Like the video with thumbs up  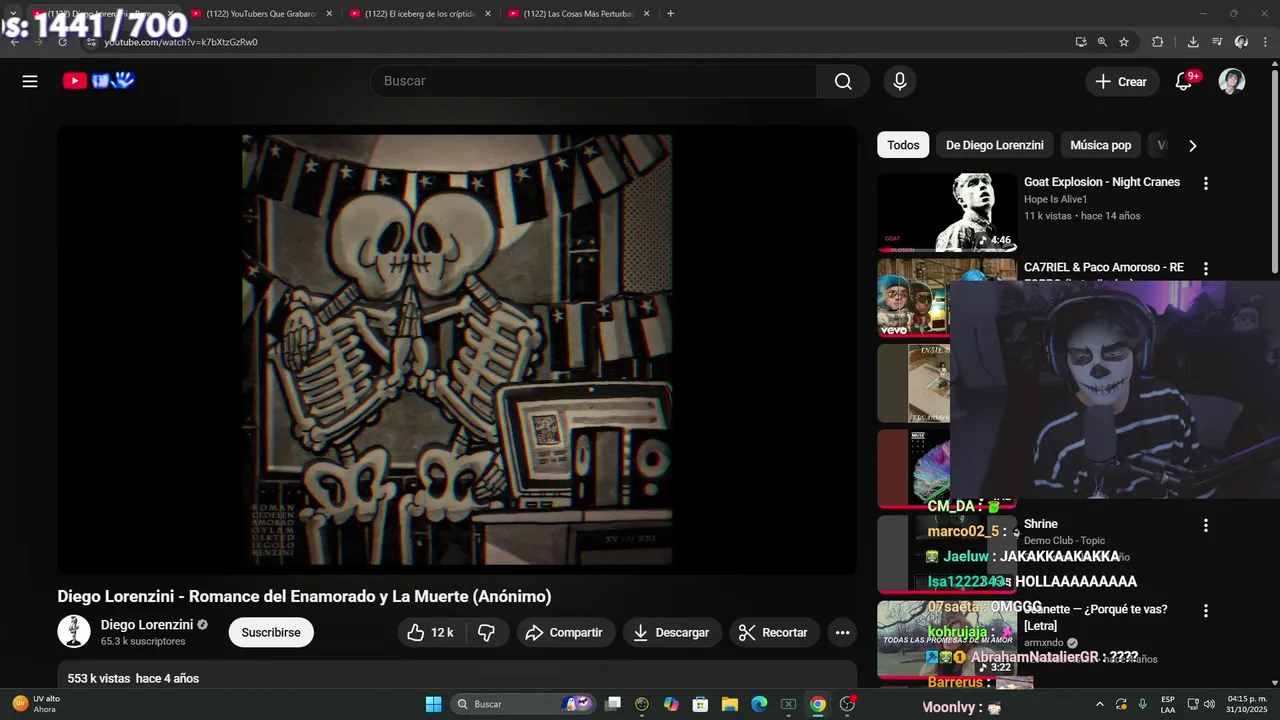click(431, 632)
